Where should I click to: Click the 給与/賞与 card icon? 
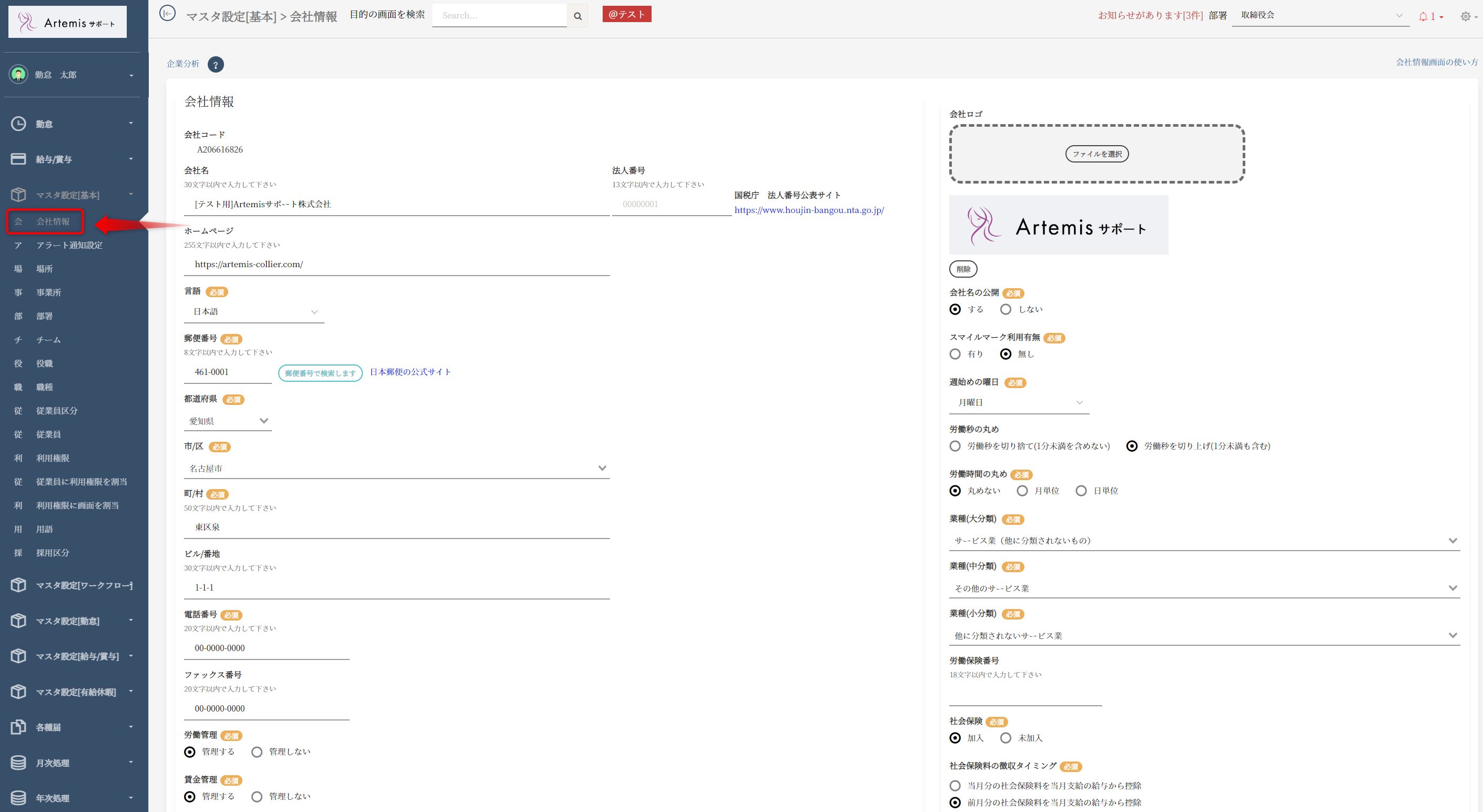pyautogui.click(x=18, y=159)
